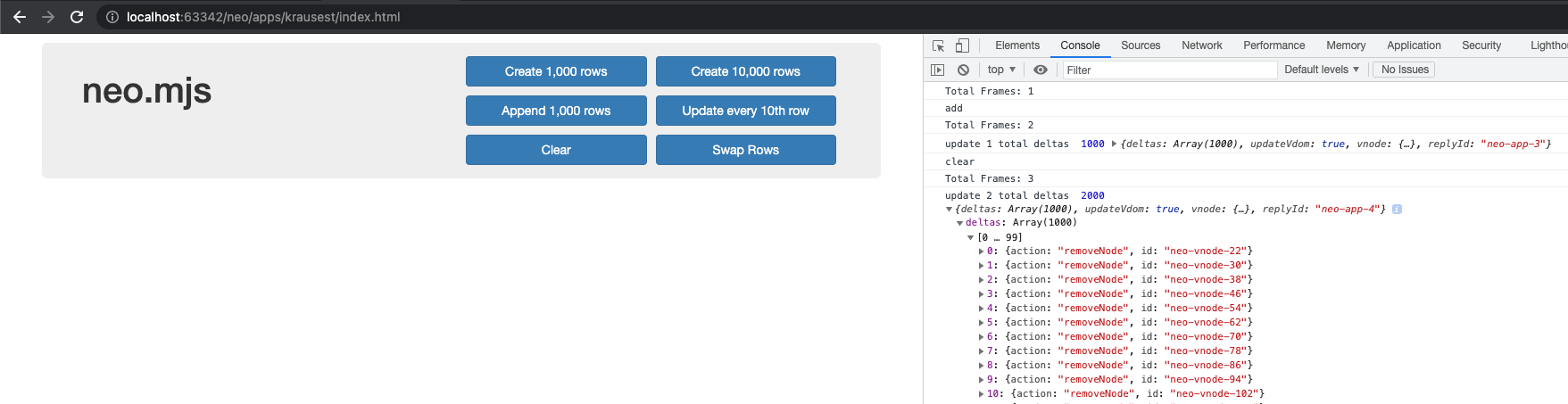
Task: Expand delta entry 4 neo-vnode-54
Action: tap(981, 309)
